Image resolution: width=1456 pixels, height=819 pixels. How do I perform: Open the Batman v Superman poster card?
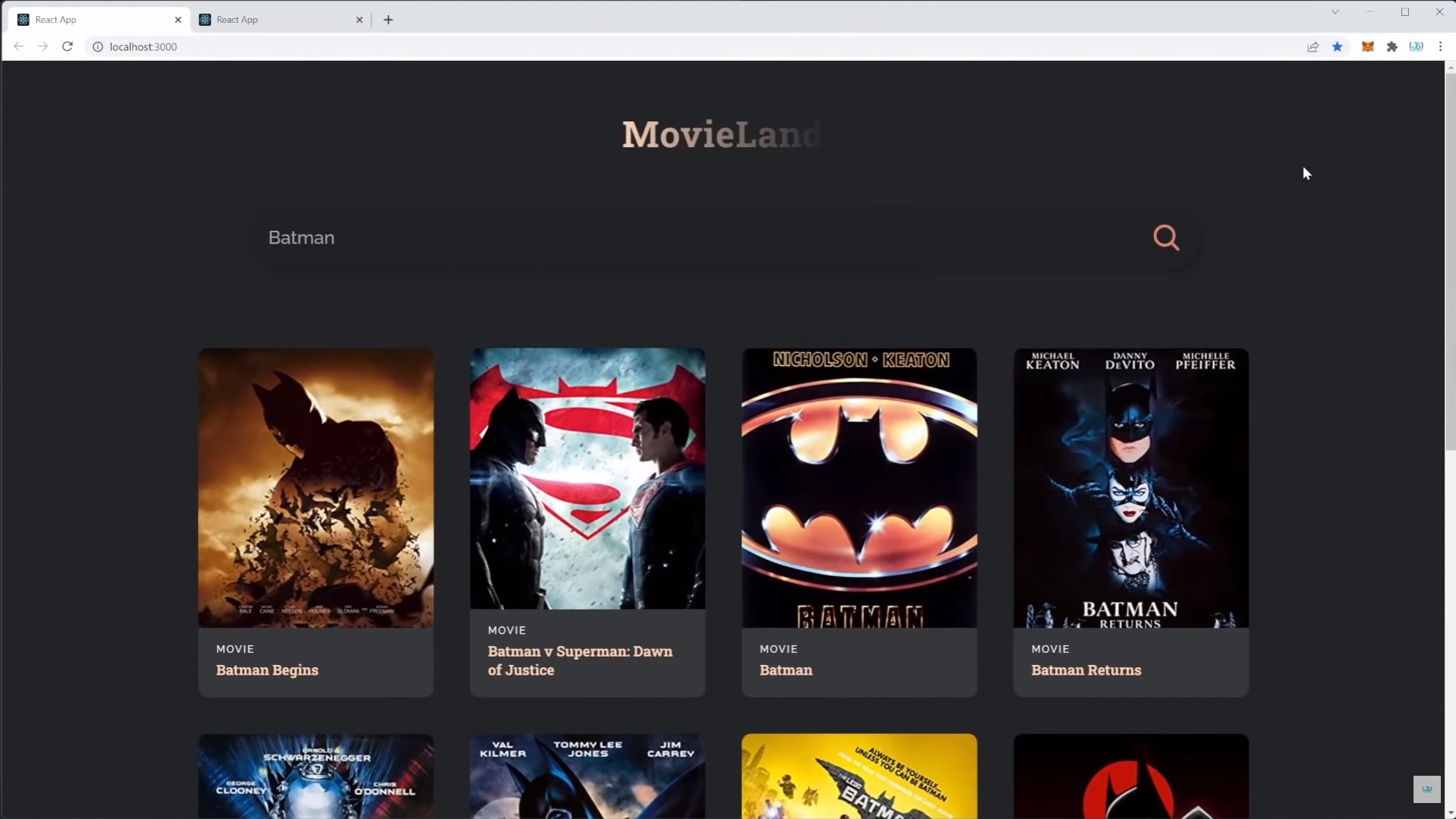coord(587,478)
